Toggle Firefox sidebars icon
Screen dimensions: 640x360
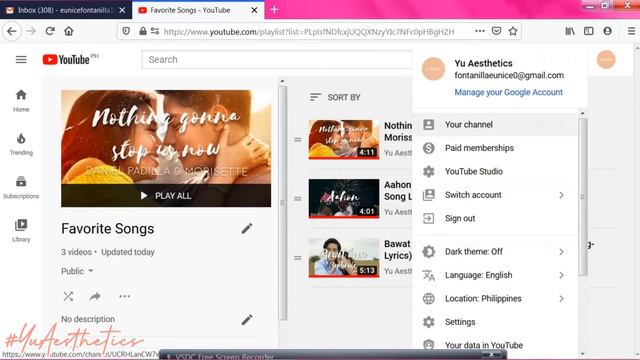tap(589, 31)
